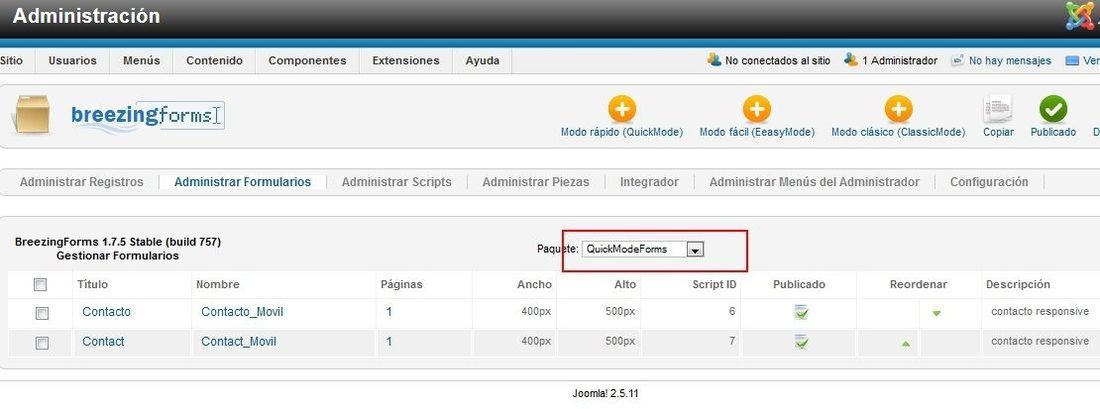Open the Paquete QuickModeForms dropdown
The image size is (1100, 409).
[643, 249]
